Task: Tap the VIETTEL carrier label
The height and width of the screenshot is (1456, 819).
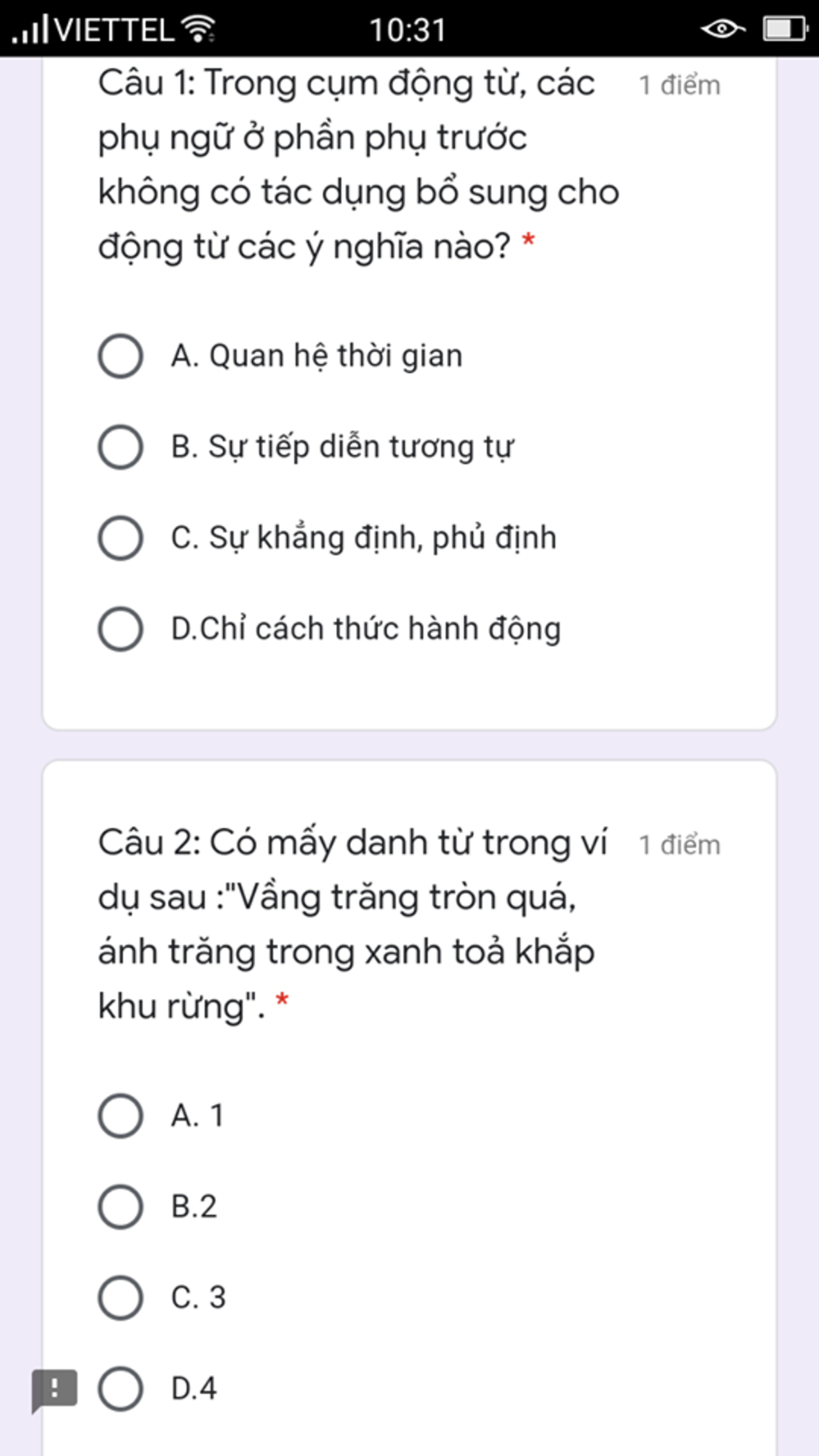Action: pos(114,30)
